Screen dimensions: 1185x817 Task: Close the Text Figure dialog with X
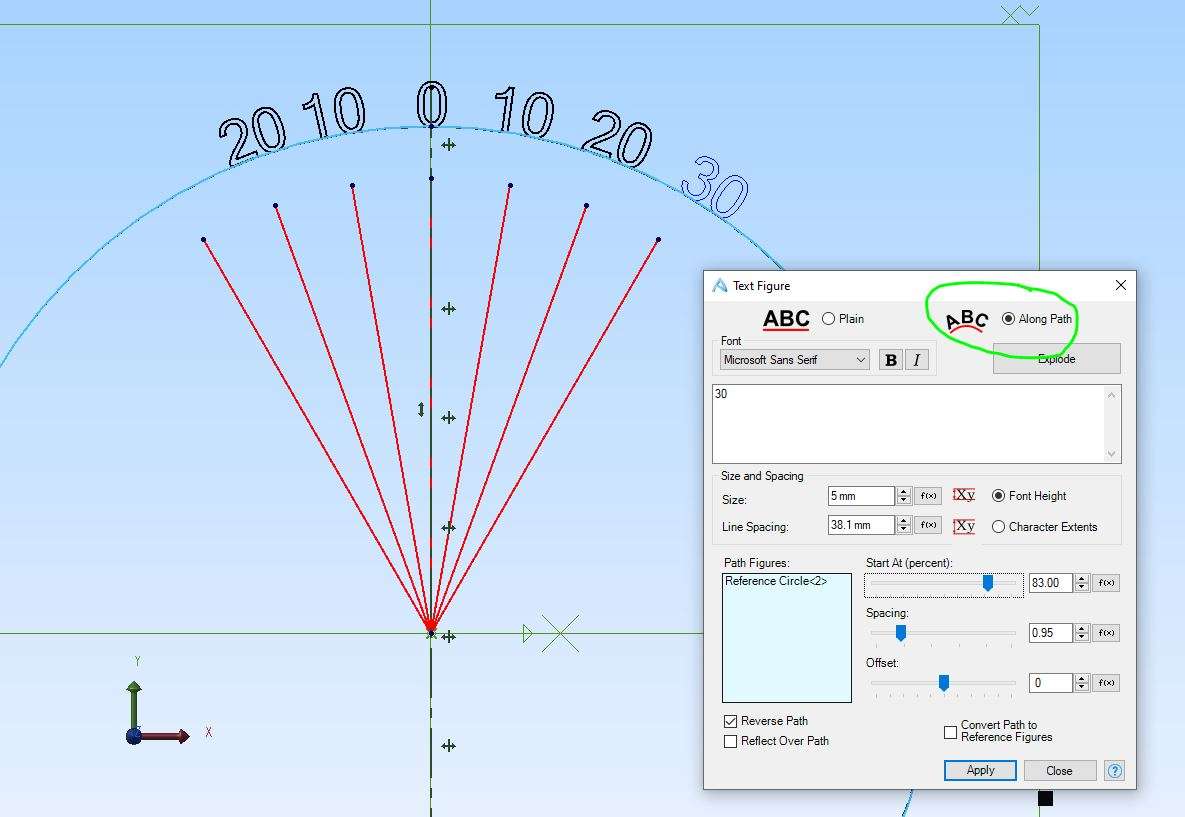click(x=1121, y=285)
